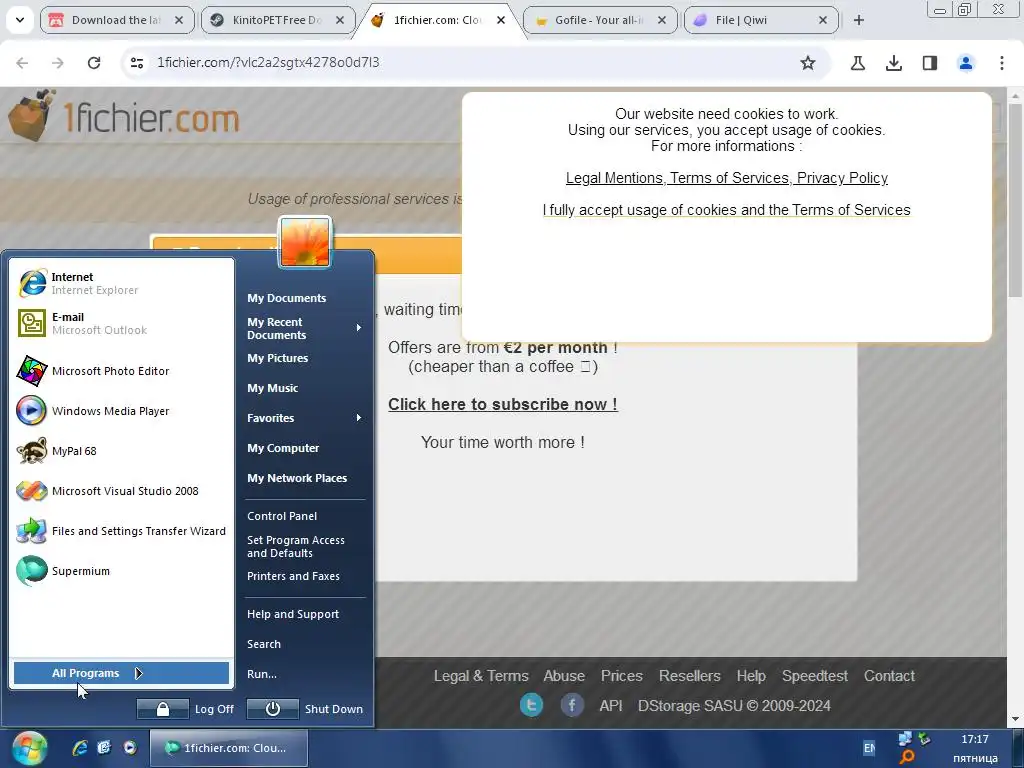Open Files and Settings Transfer Wizard
The width and height of the screenshot is (1024, 768).
click(x=121, y=531)
